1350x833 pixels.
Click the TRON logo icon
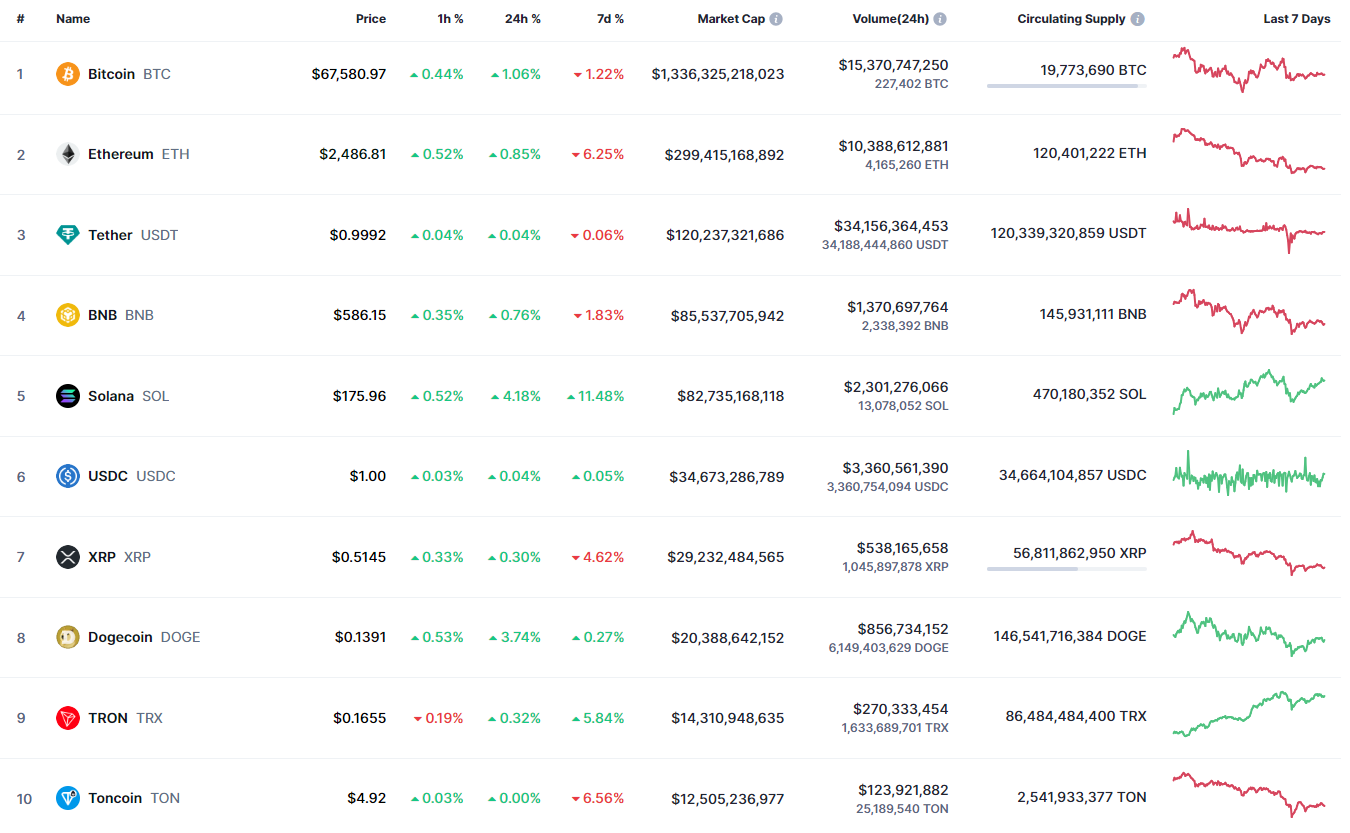68,718
